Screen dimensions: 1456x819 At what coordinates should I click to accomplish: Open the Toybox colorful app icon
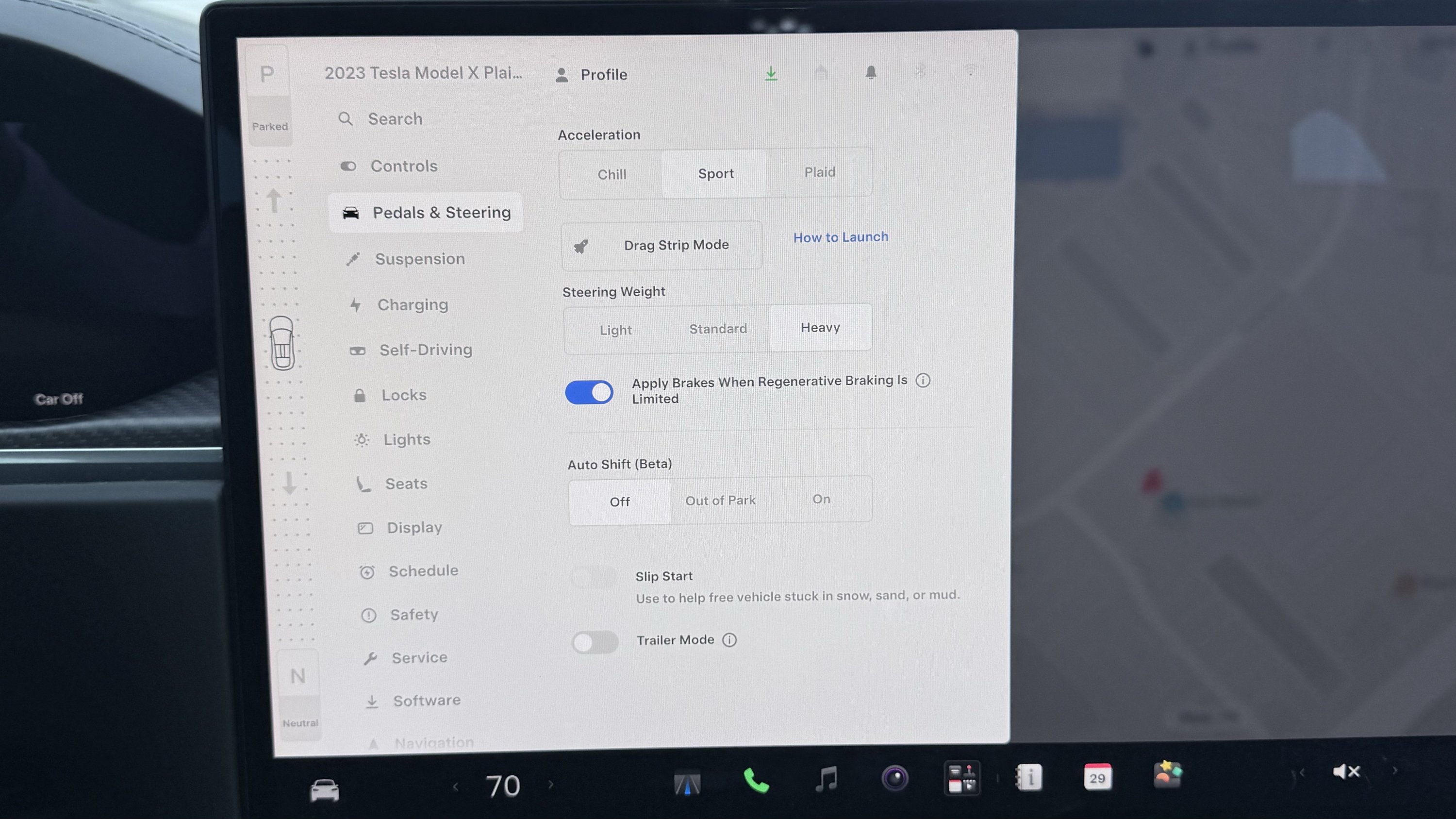point(1167,774)
